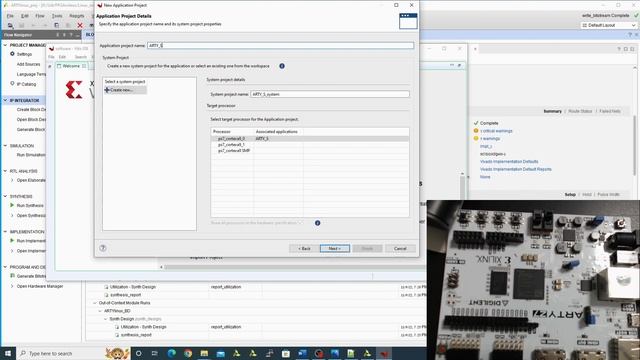Select ps7_cortexa9_0 processor row
Image resolution: width=640 pixels, height=360 pixels.
click(x=310, y=138)
